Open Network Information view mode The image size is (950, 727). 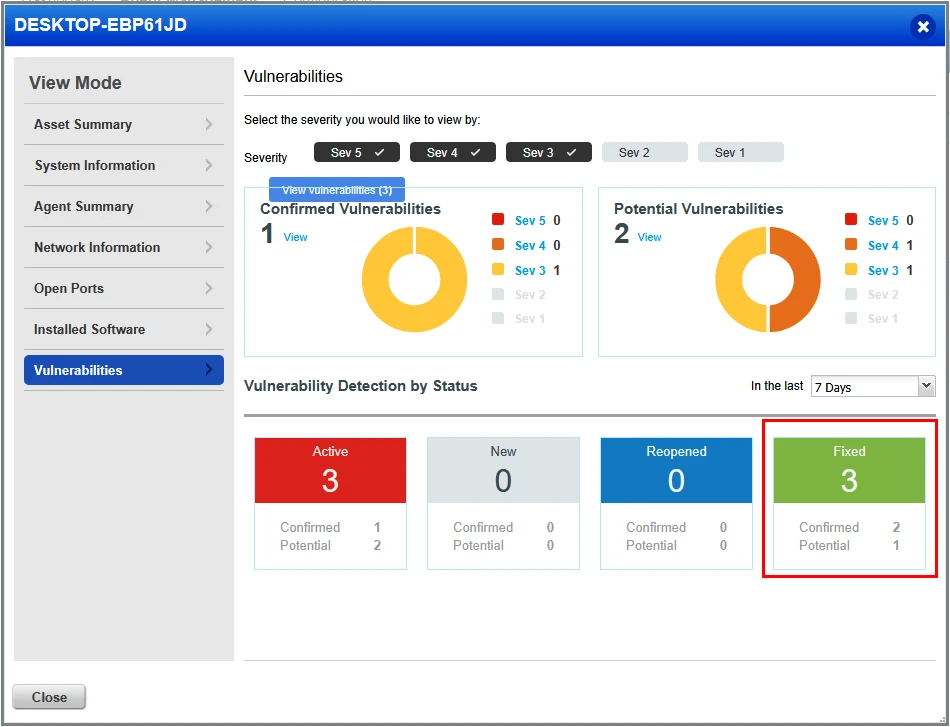(124, 248)
